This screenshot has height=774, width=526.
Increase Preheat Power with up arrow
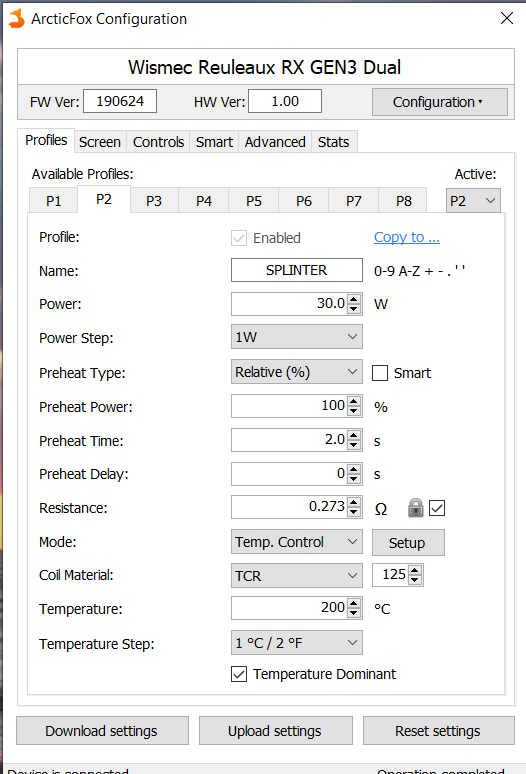[354, 401]
